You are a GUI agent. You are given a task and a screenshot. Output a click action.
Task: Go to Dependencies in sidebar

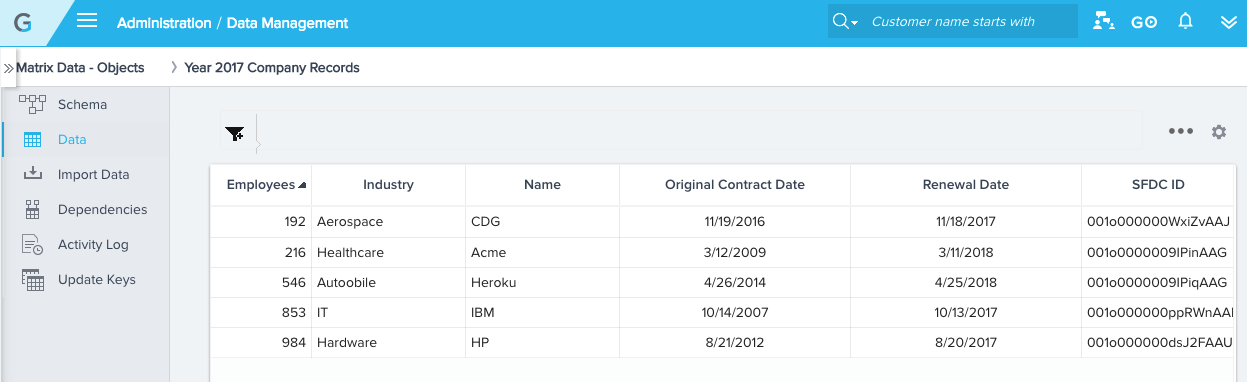[102, 209]
